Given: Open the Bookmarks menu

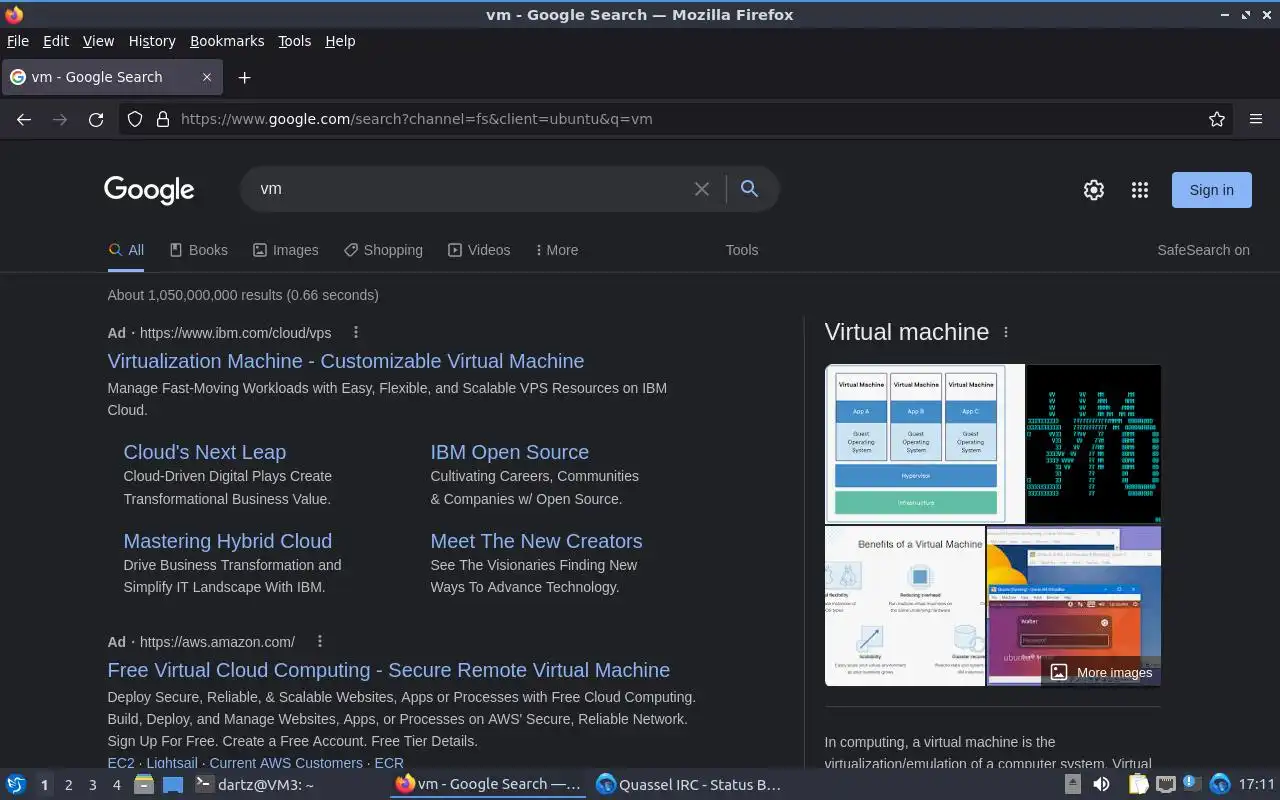Looking at the screenshot, I should [x=227, y=41].
